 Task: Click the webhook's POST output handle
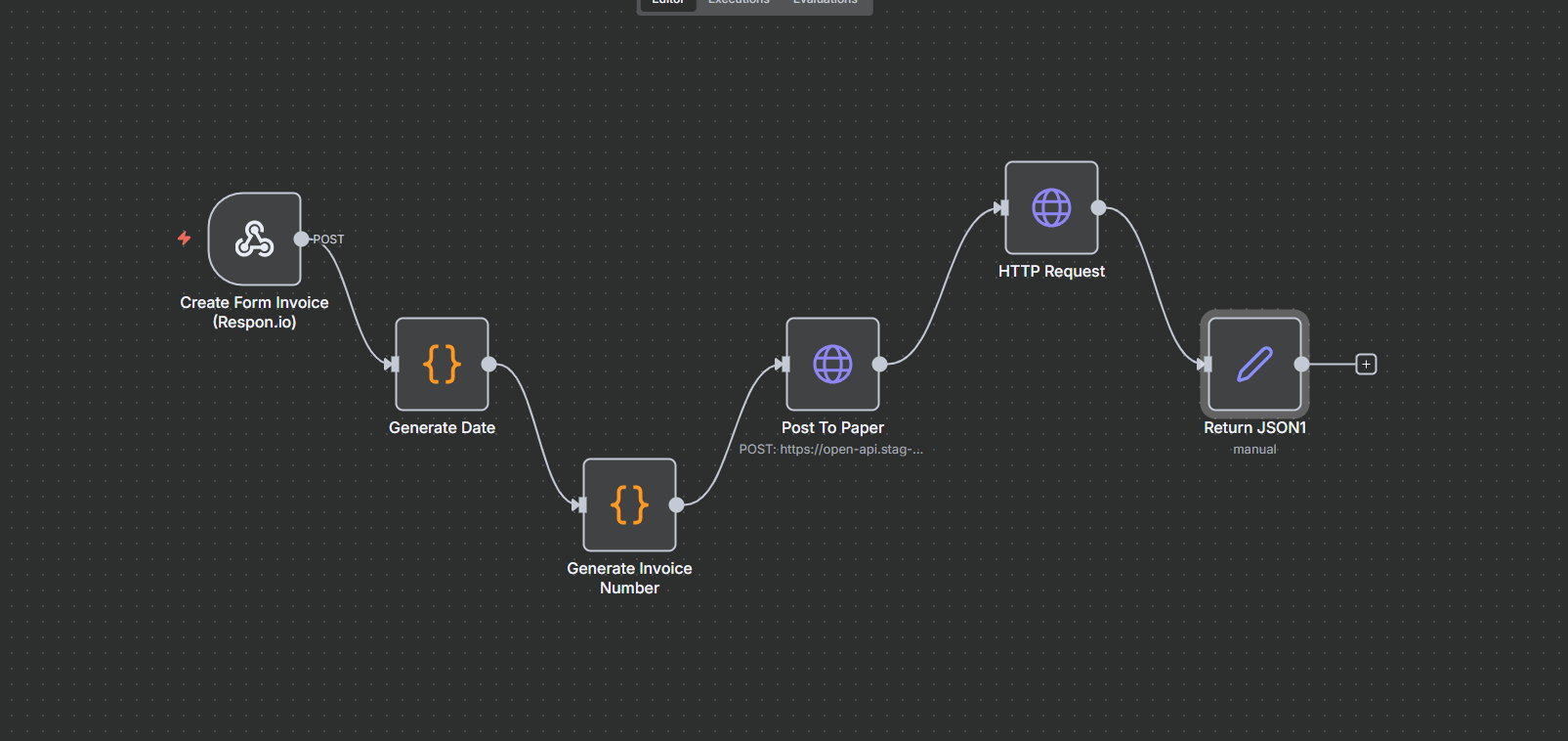(302, 239)
